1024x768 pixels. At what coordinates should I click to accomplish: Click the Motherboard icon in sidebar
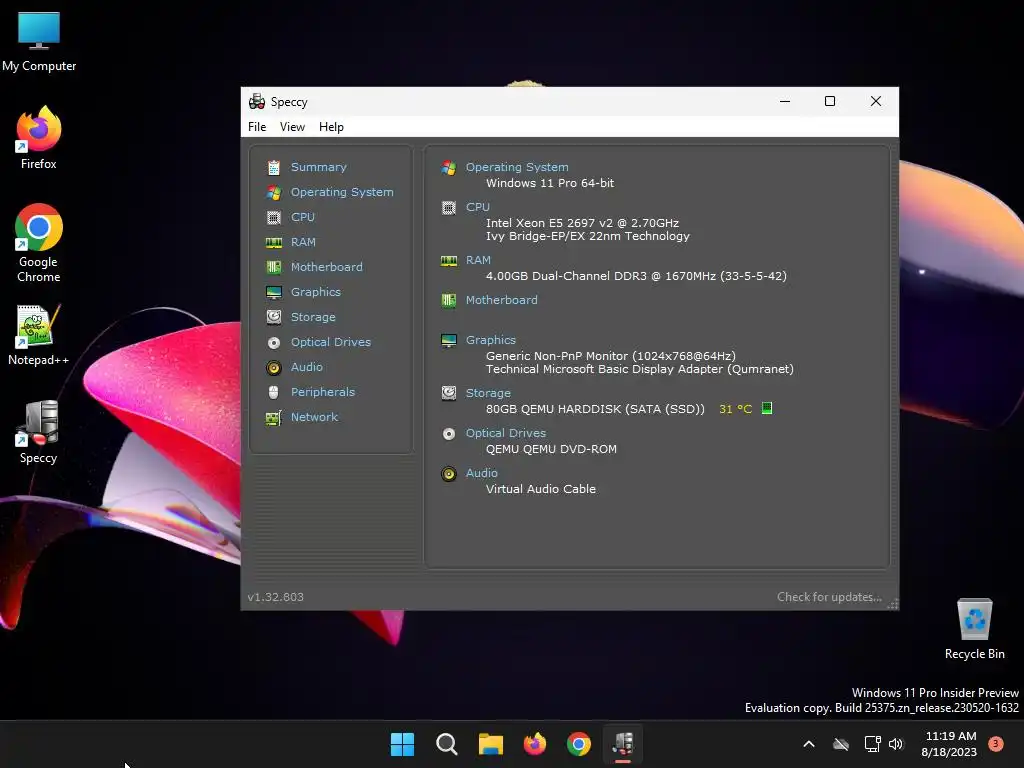click(x=274, y=267)
